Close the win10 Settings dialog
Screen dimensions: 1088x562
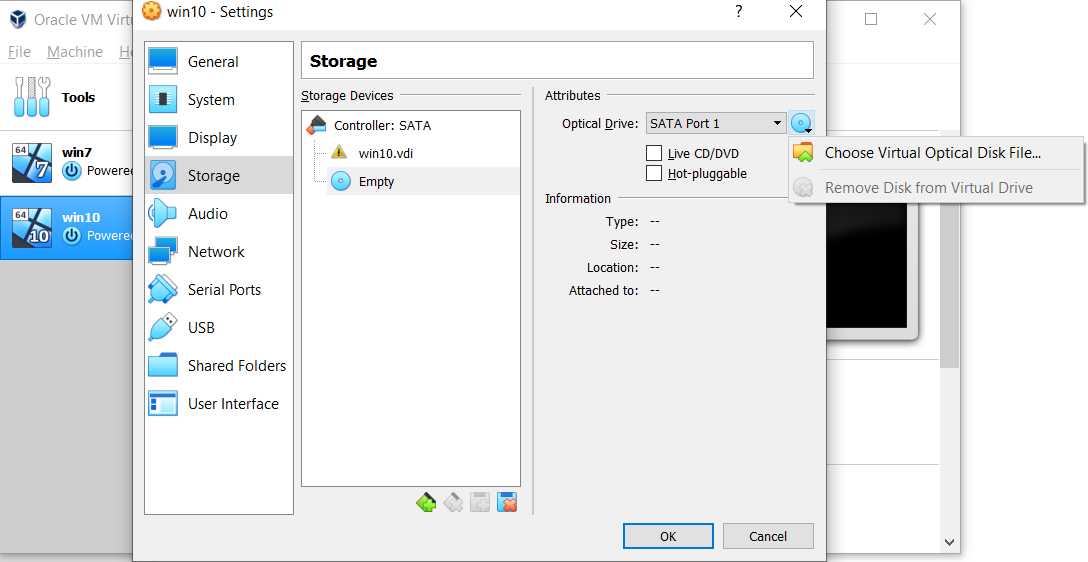(x=796, y=12)
